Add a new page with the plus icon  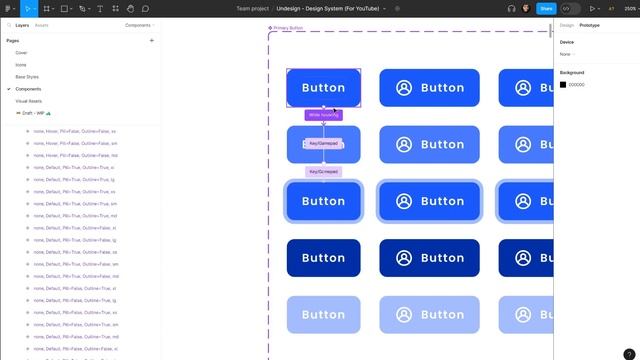(x=152, y=40)
